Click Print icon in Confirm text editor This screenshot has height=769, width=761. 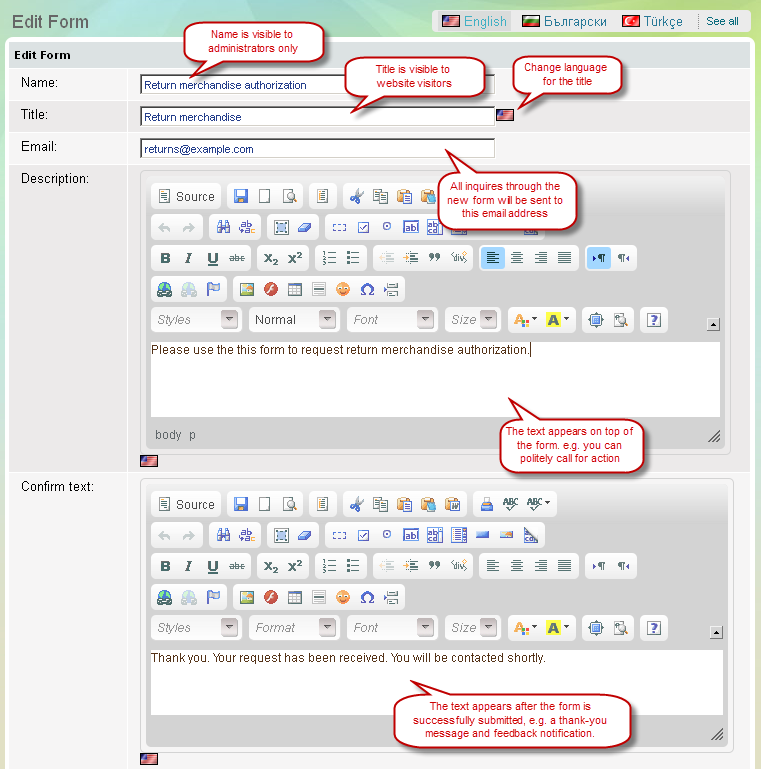[486, 505]
